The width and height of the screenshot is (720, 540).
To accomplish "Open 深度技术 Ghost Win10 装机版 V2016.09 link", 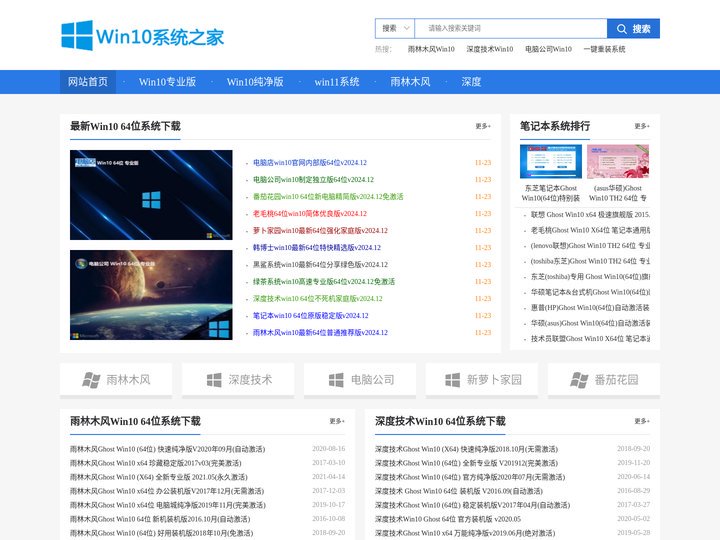I will pyautogui.click(x=459, y=491).
